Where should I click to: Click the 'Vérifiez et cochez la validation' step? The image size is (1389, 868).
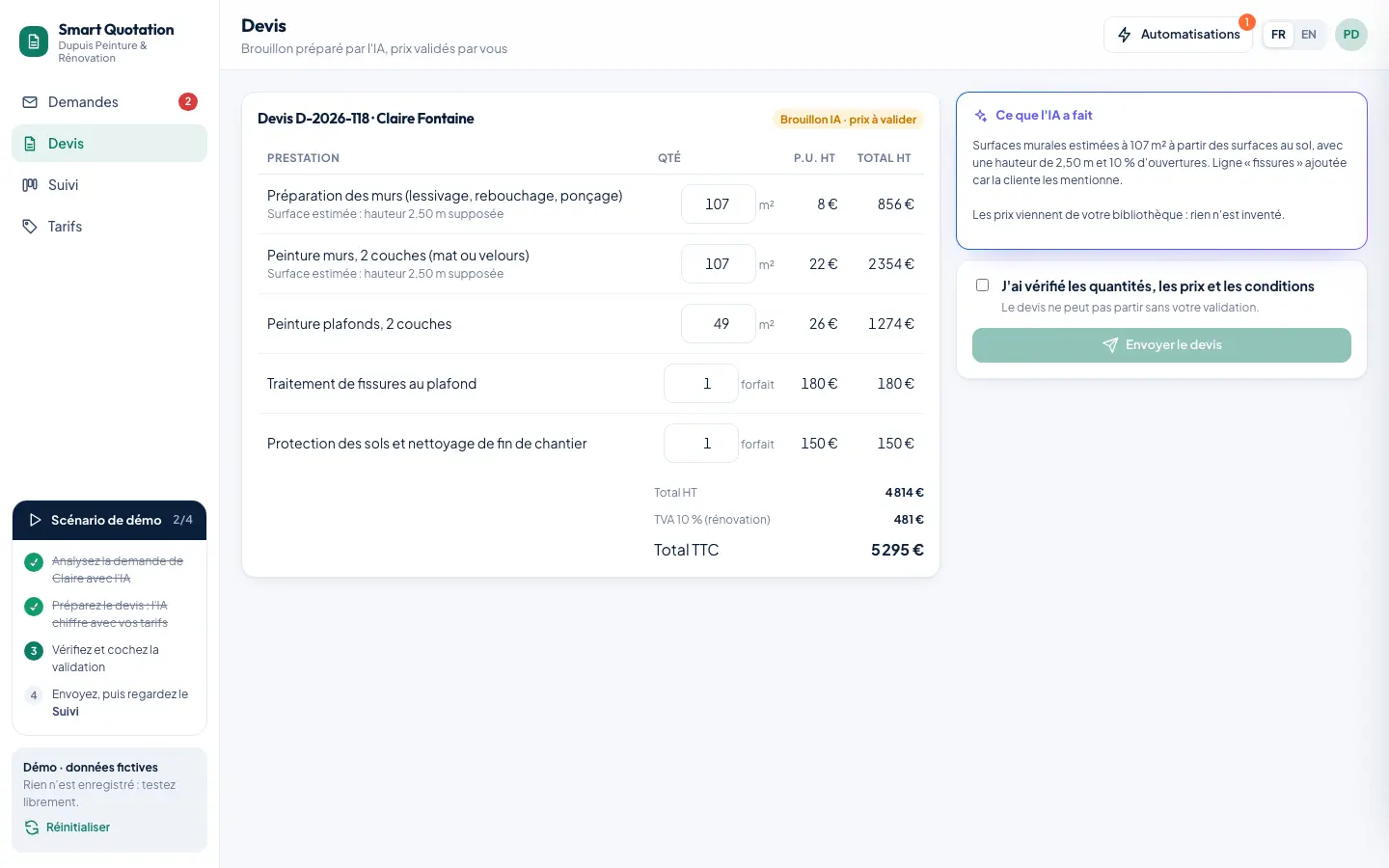105,659
